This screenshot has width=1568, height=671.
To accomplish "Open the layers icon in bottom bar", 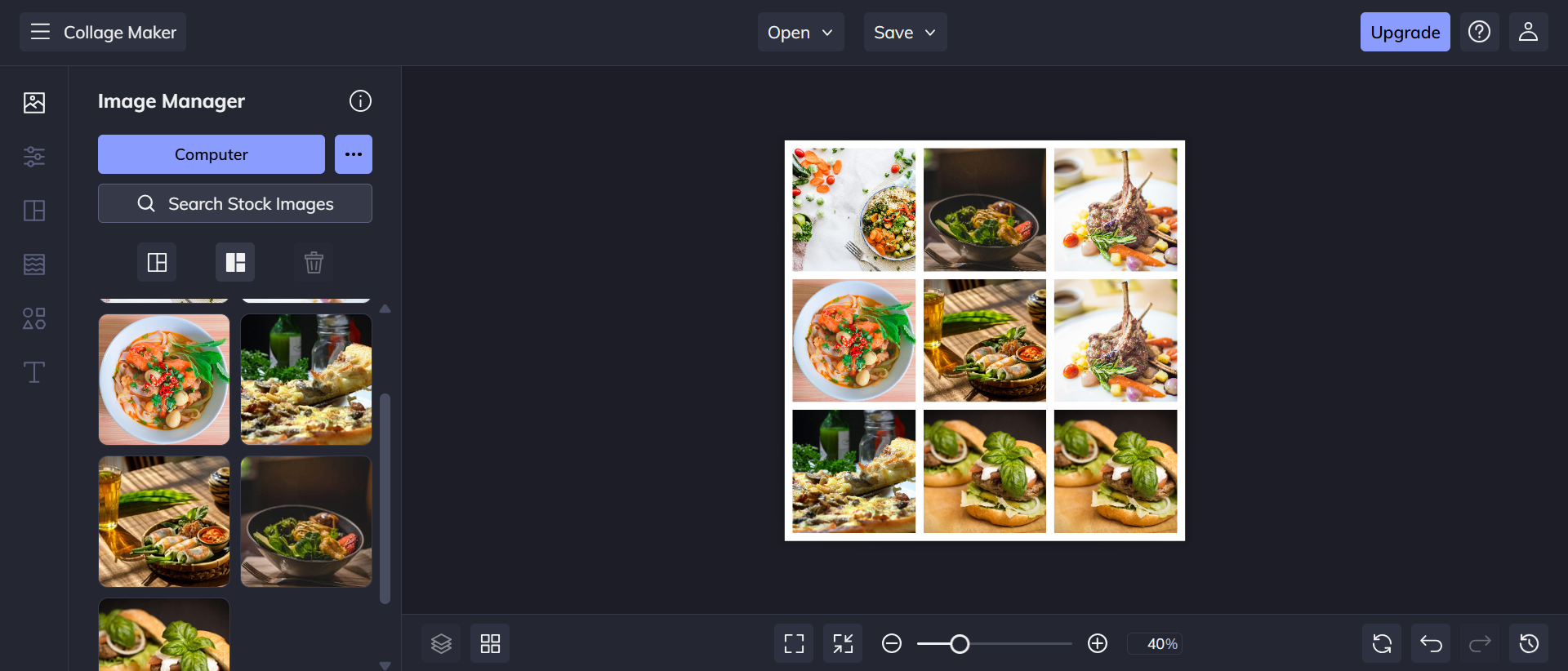I will point(441,643).
